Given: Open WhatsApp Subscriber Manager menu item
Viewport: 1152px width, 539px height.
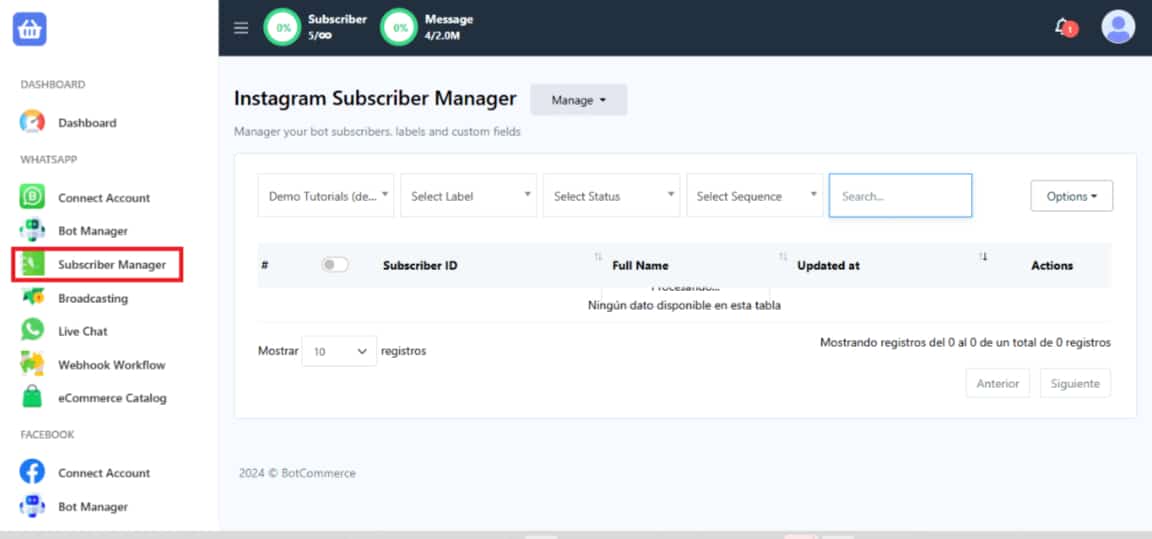Looking at the screenshot, I should (x=111, y=265).
